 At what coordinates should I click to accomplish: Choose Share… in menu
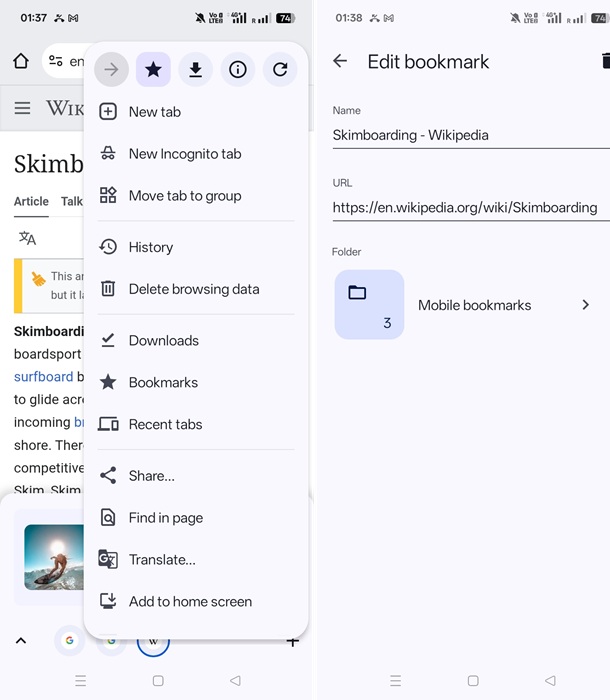pos(196,475)
